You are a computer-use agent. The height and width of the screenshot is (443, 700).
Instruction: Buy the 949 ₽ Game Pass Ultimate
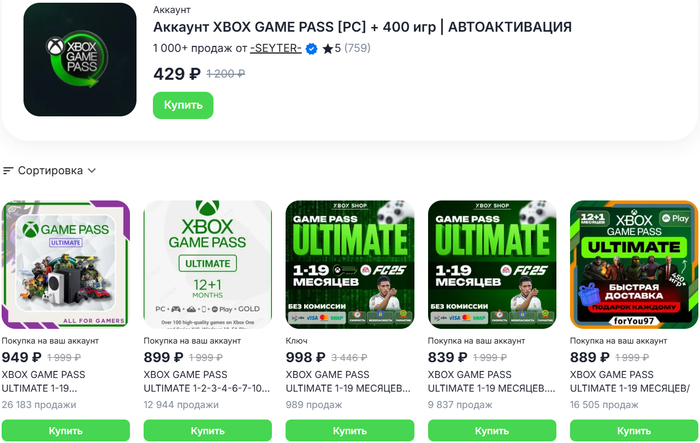click(x=66, y=431)
